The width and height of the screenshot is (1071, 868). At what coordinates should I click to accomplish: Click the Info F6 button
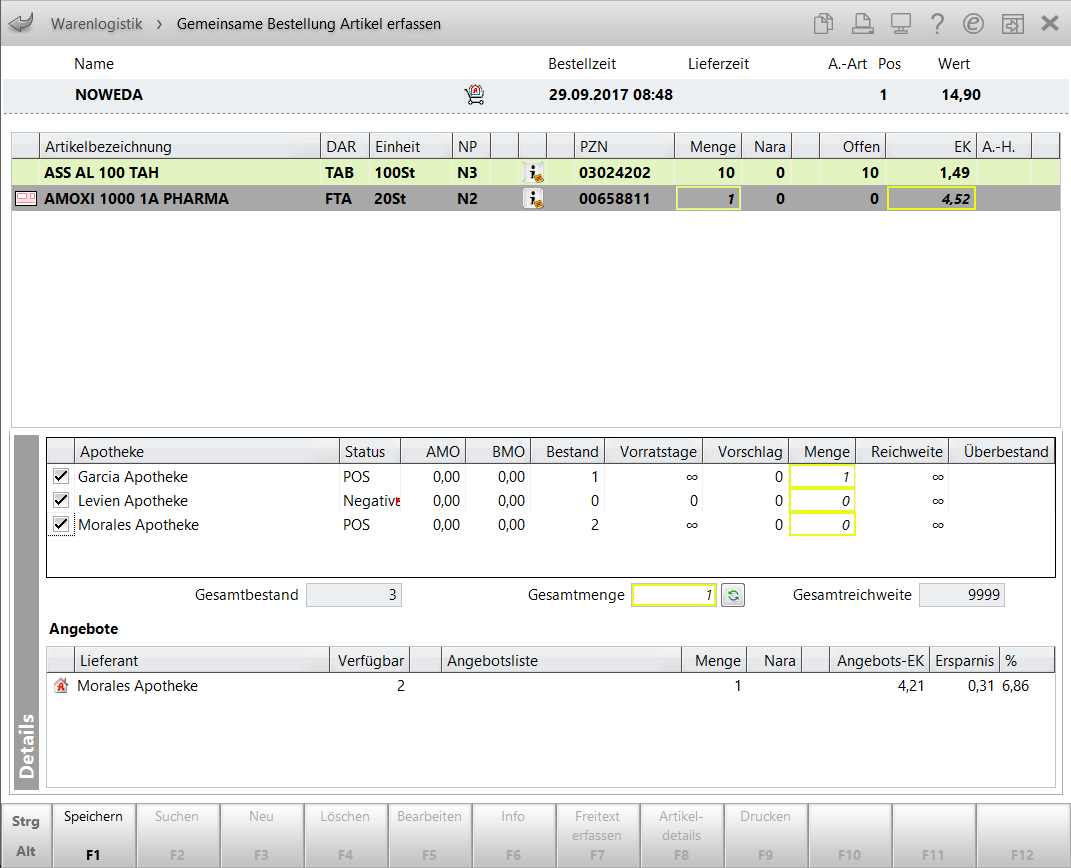[514, 835]
